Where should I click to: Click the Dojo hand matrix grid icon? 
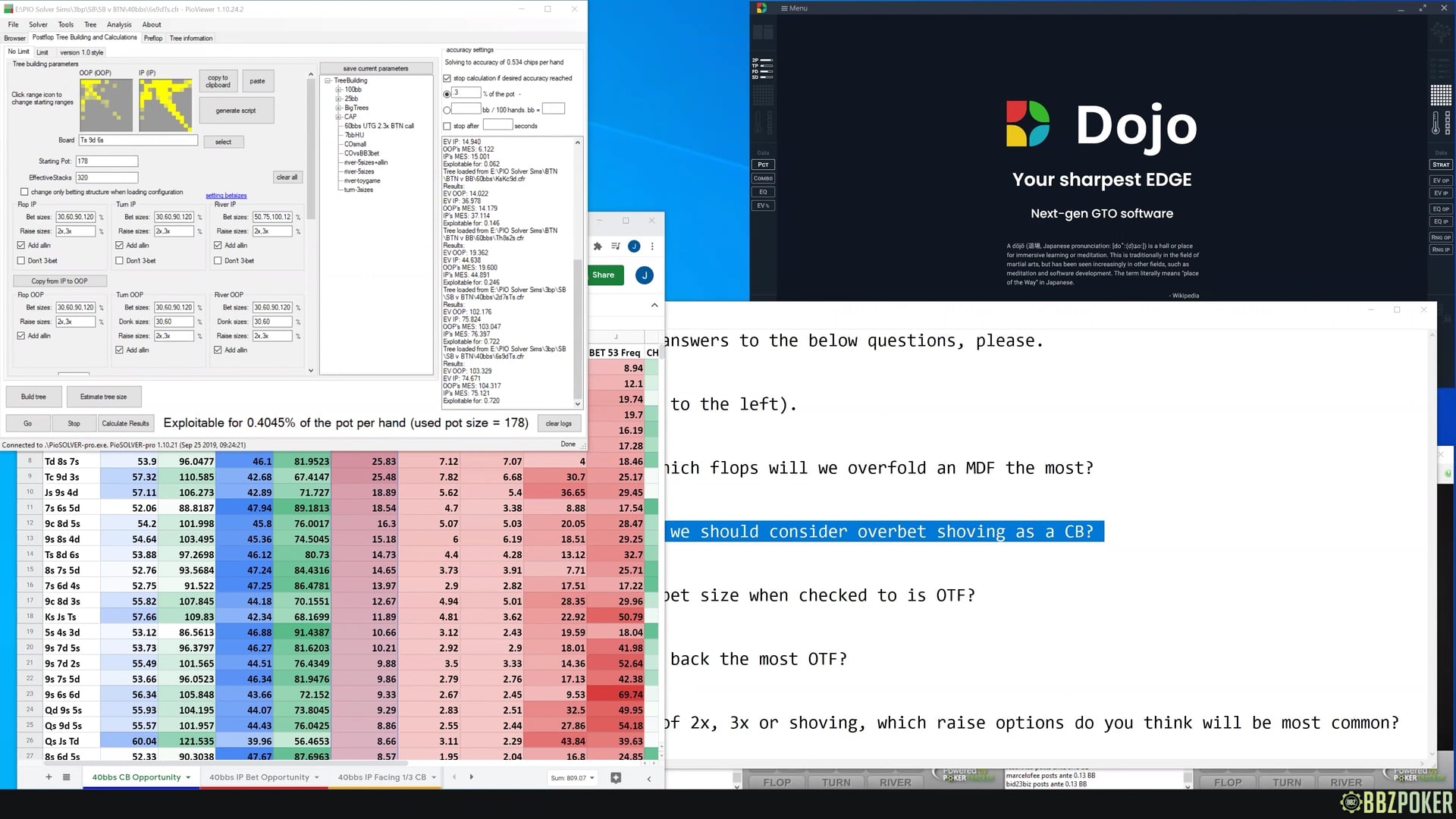[1440, 96]
